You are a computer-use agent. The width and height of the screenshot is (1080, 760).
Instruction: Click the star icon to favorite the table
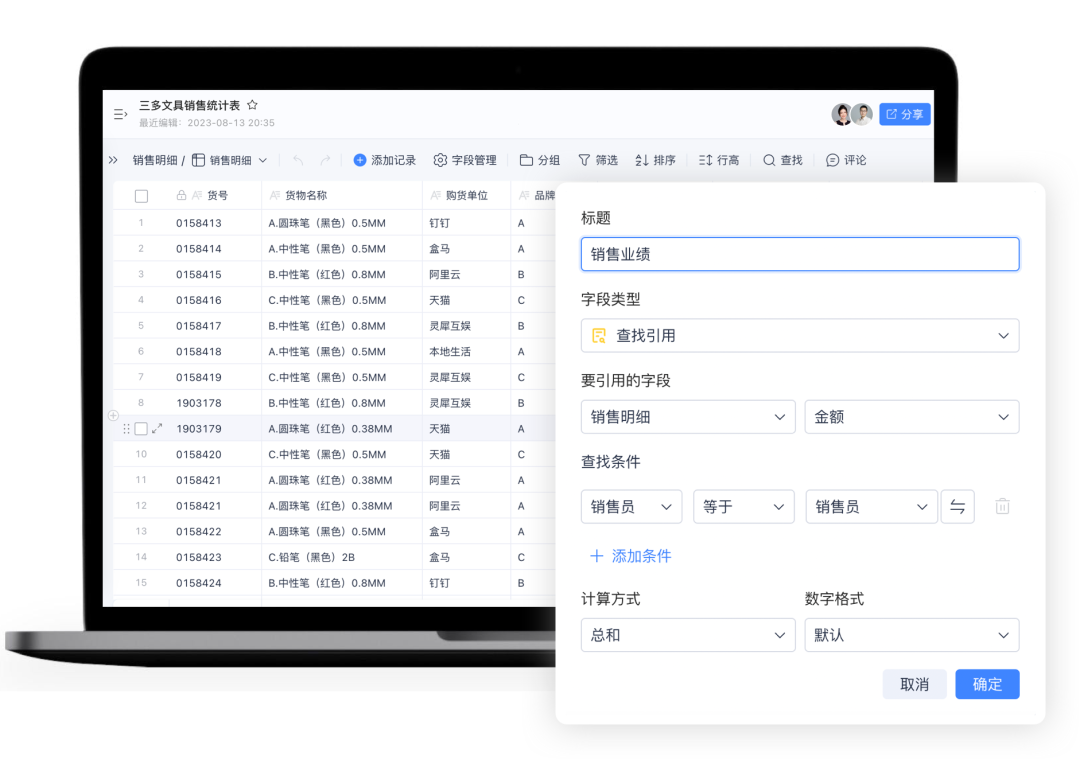point(253,105)
